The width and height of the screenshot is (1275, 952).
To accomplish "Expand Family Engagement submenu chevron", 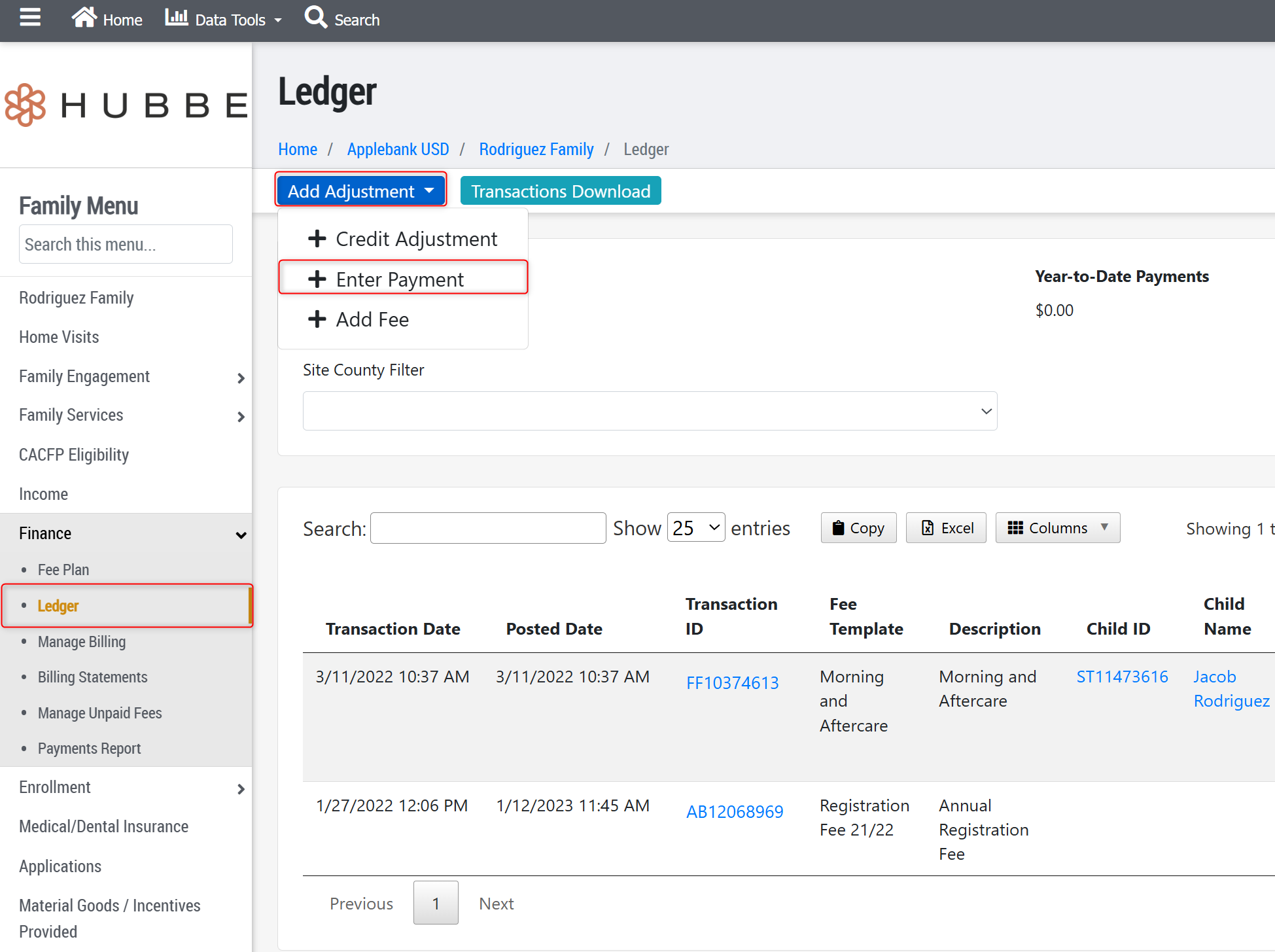I will tap(241, 378).
